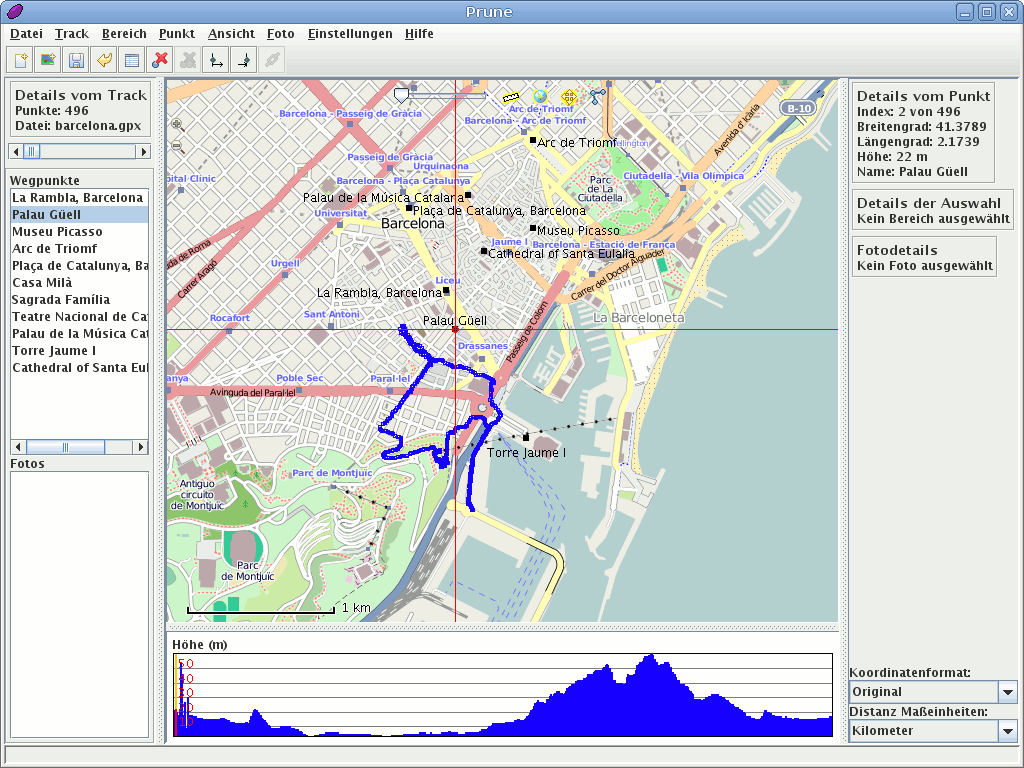This screenshot has width=1024, height=768.
Task: Select waypoint Palau de la Música in list
Action: [80, 334]
